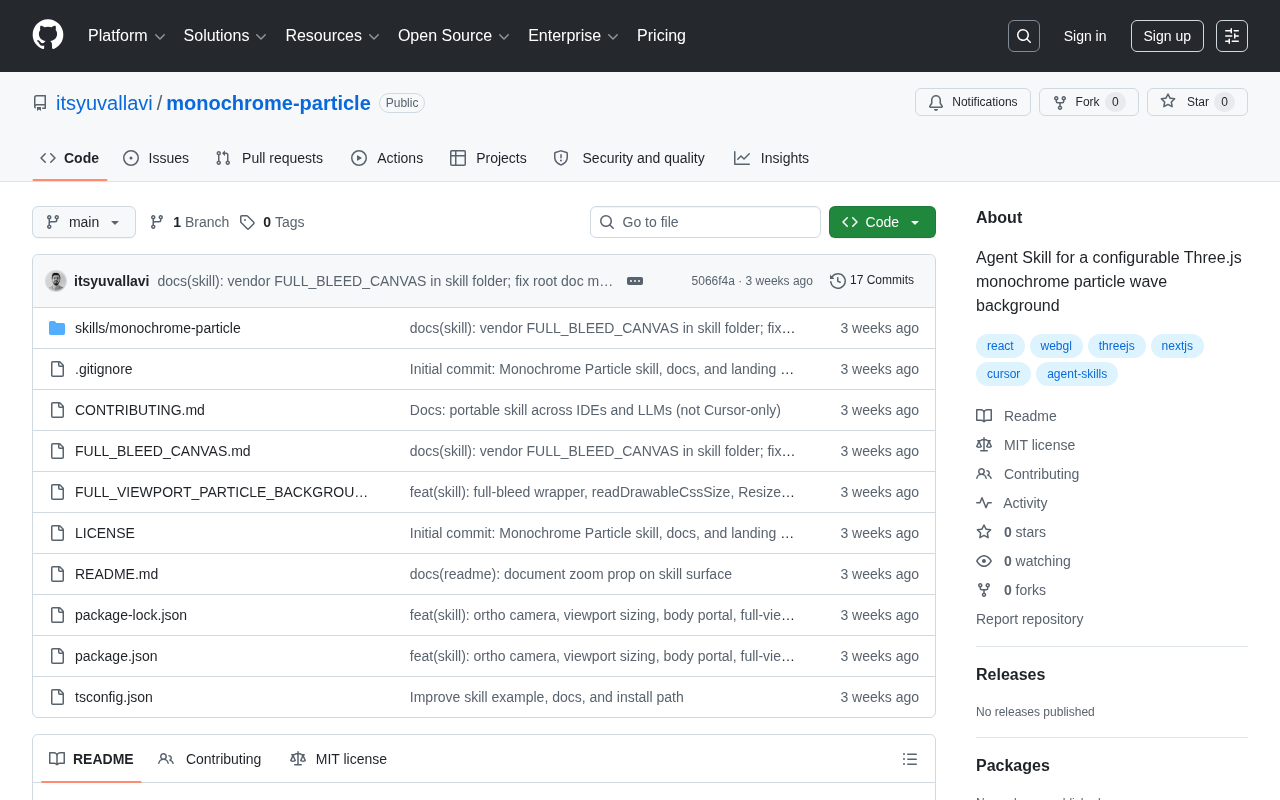Click the threejs topic tag
Image resolution: width=1280 pixels, height=800 pixels.
1117,346
